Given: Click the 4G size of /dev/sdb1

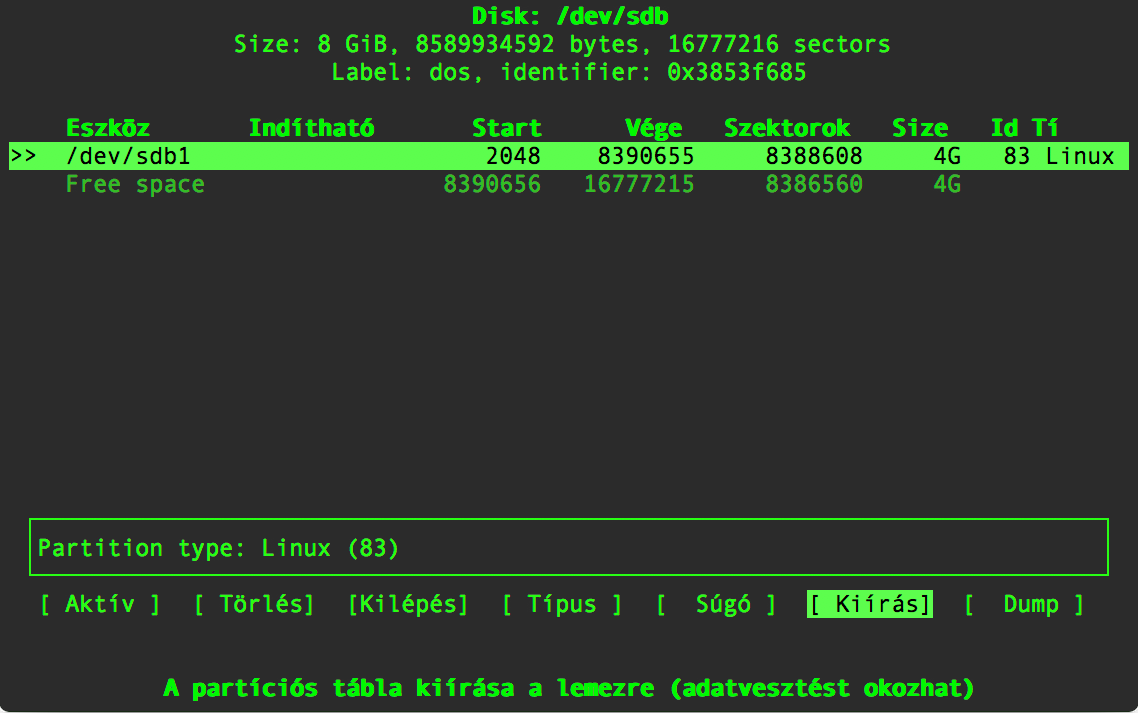Looking at the screenshot, I should tap(947, 156).
